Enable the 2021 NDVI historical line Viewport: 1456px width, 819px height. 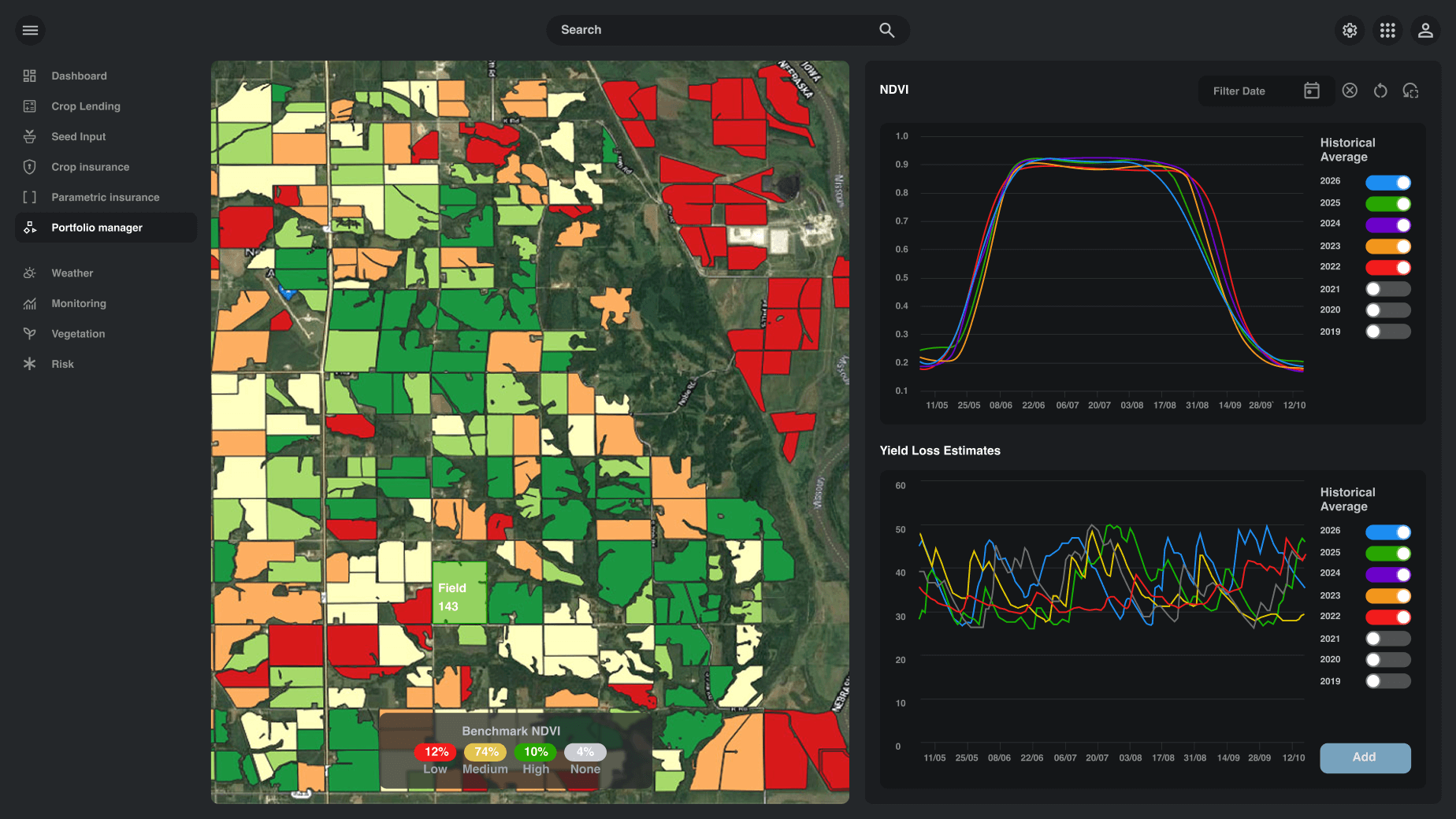coord(1388,288)
